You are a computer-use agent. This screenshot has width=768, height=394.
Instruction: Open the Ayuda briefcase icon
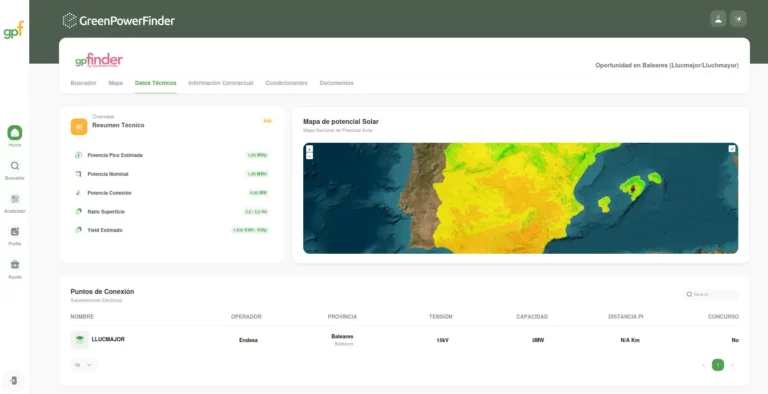pyautogui.click(x=15, y=265)
